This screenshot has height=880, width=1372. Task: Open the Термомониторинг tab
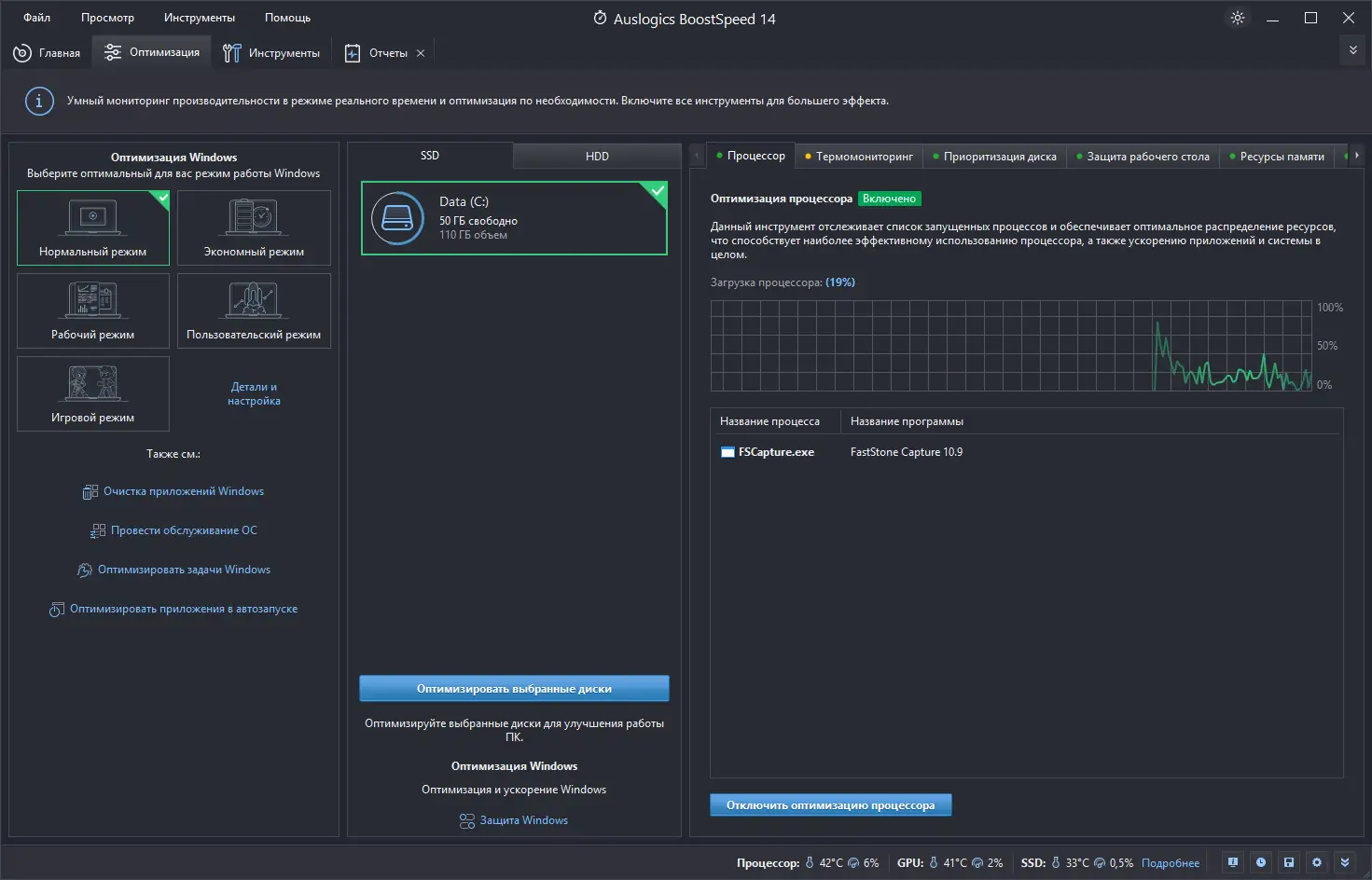[x=859, y=157]
